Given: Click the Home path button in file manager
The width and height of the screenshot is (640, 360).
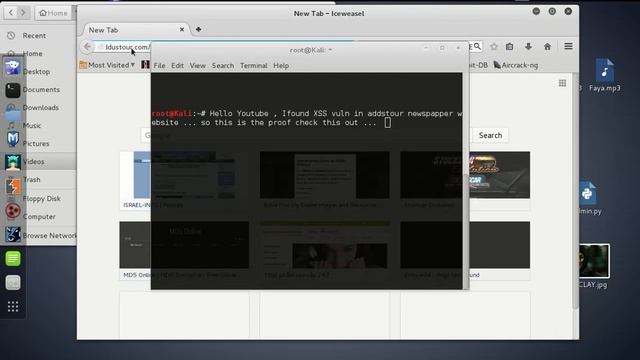Looking at the screenshot, I should pyautogui.click(x=53, y=13).
